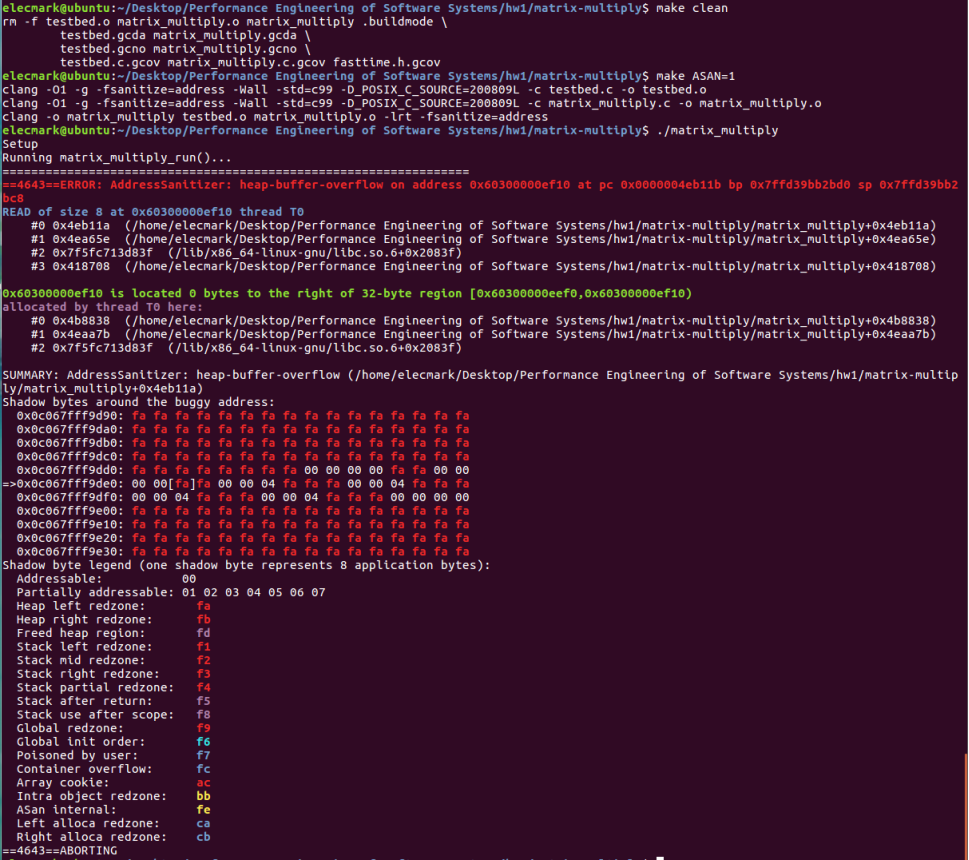Click the '==4643==ABORTING' line
The width and height of the screenshot is (969, 860).
[x=60, y=850]
